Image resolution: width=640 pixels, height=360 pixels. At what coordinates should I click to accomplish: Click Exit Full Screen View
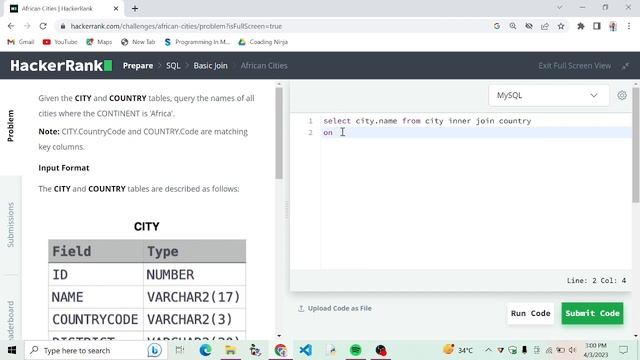click(x=575, y=66)
